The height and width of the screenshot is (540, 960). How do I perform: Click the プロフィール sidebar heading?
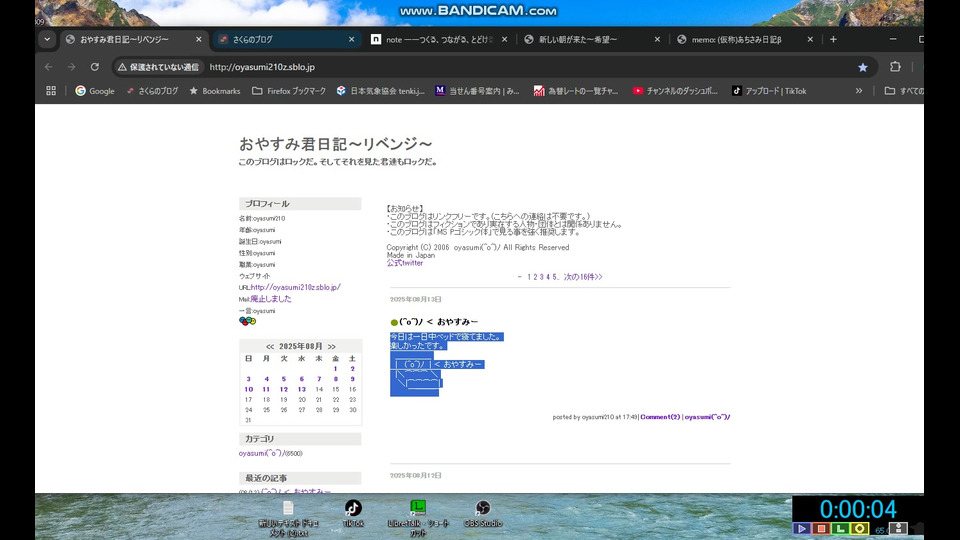pyautogui.click(x=300, y=203)
